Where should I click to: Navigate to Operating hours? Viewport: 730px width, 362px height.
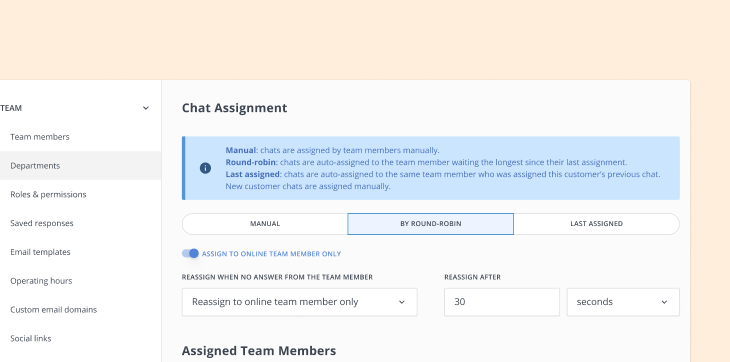point(41,281)
